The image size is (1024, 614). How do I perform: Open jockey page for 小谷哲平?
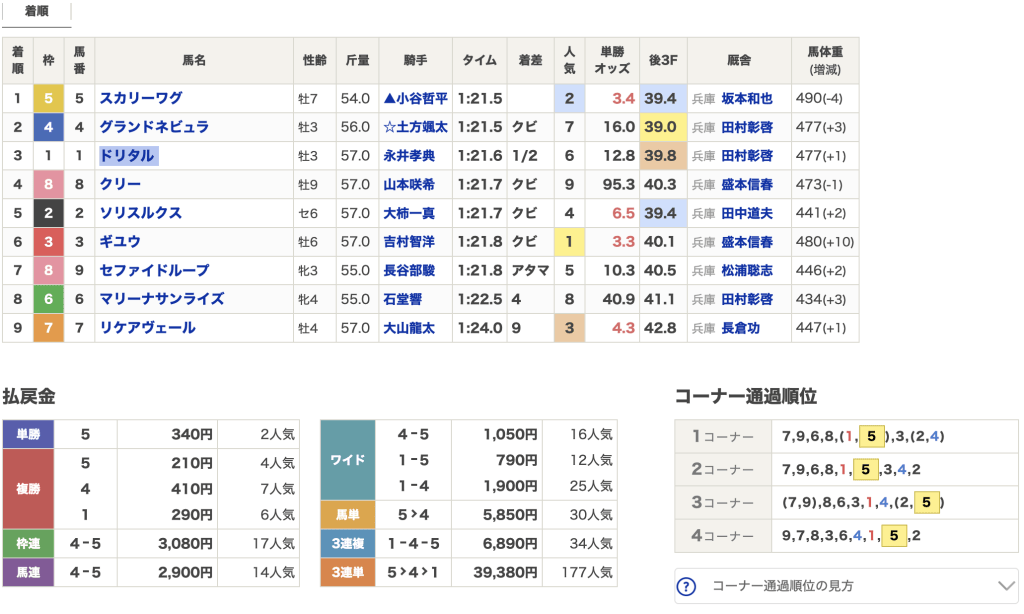(415, 99)
